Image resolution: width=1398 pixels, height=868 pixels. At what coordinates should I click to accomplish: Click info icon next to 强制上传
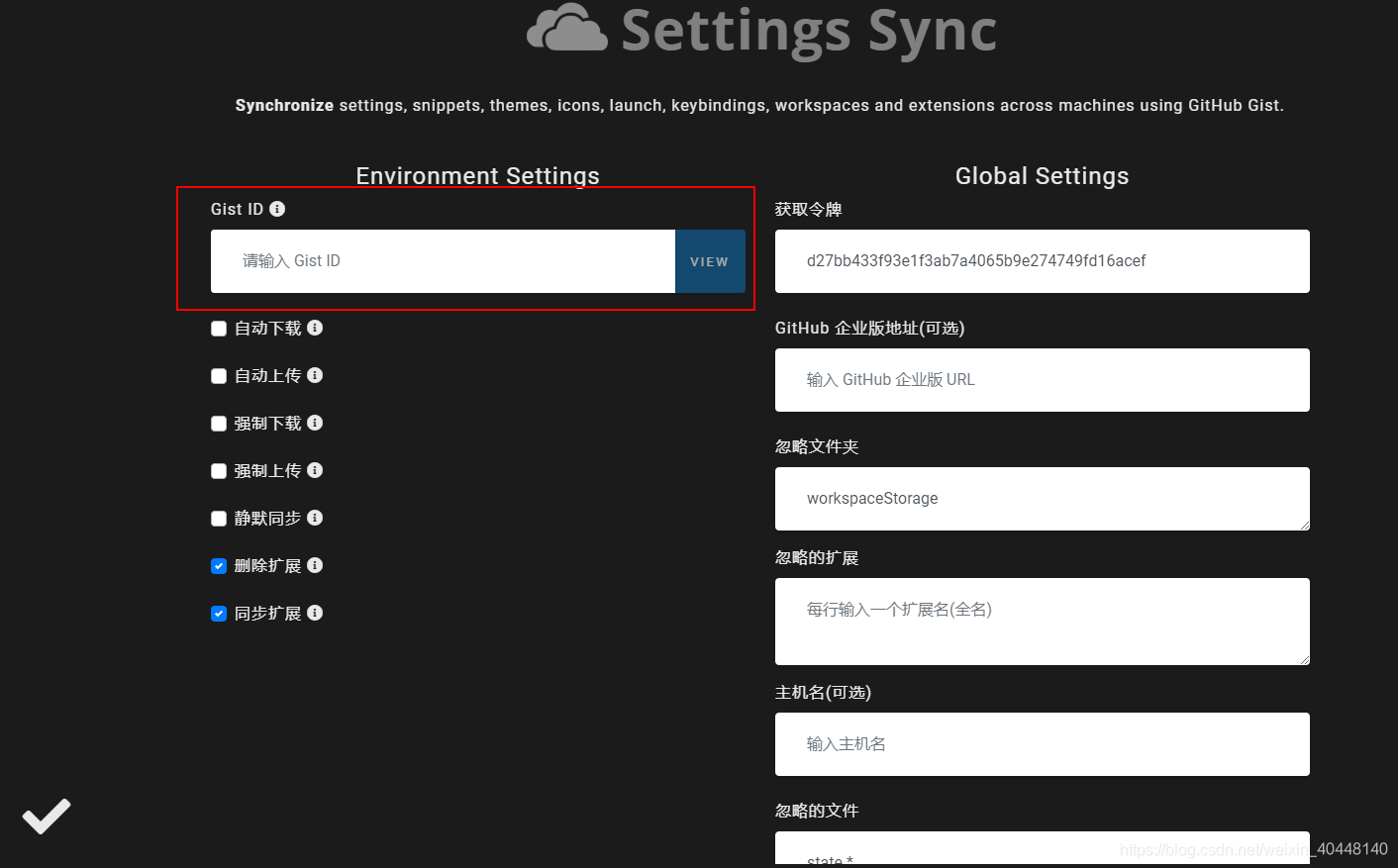315,470
